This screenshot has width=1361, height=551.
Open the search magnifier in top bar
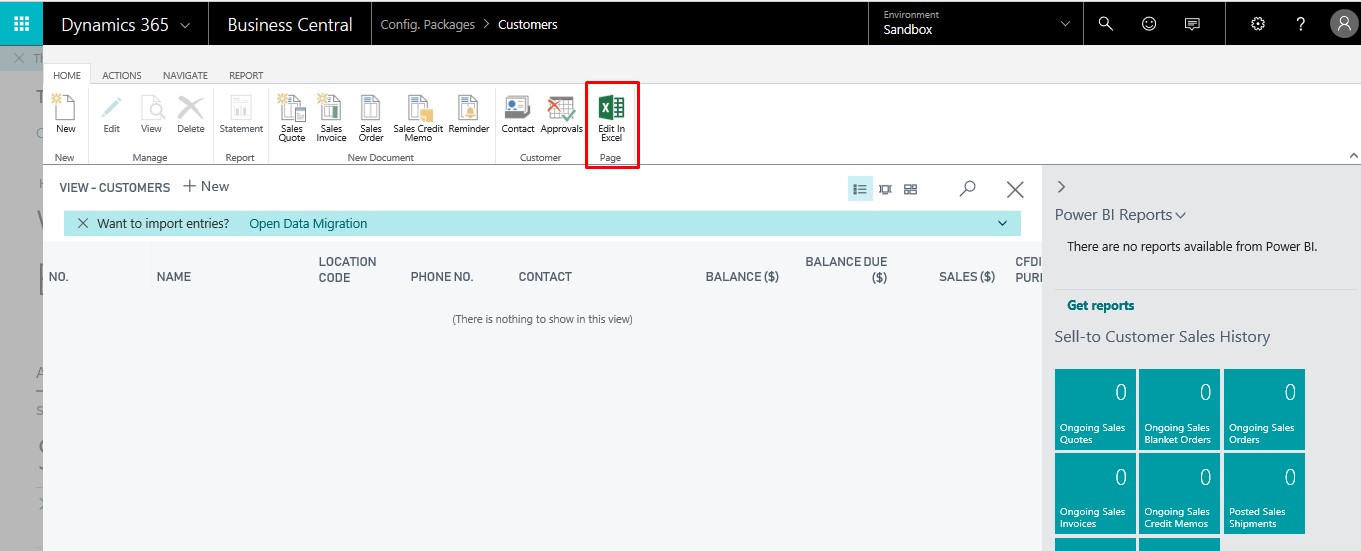point(1105,24)
